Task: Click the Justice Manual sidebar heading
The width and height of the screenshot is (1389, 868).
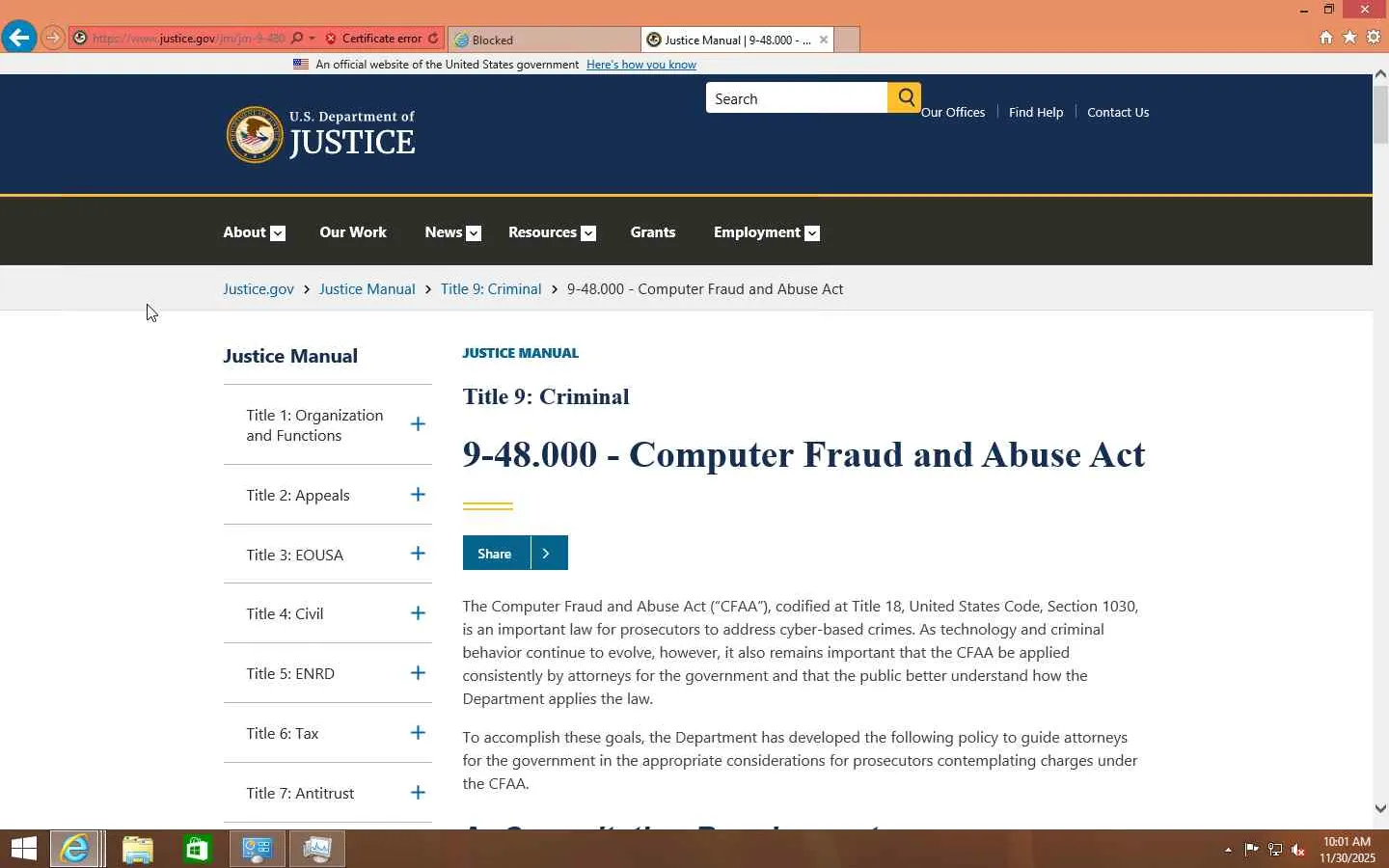Action: (x=290, y=356)
